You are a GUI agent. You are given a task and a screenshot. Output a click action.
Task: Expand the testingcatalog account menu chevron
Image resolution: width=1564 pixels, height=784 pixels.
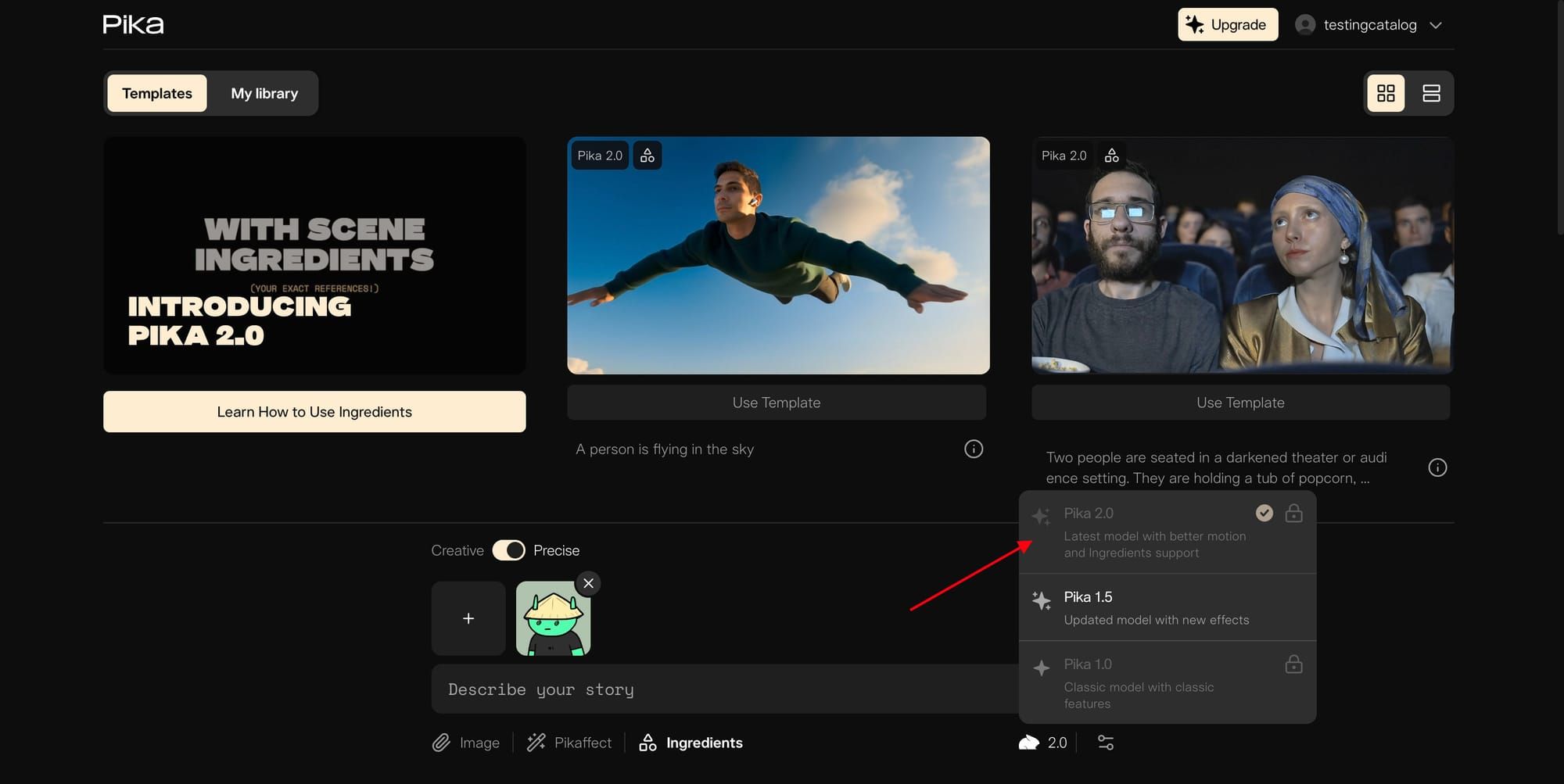(x=1436, y=25)
